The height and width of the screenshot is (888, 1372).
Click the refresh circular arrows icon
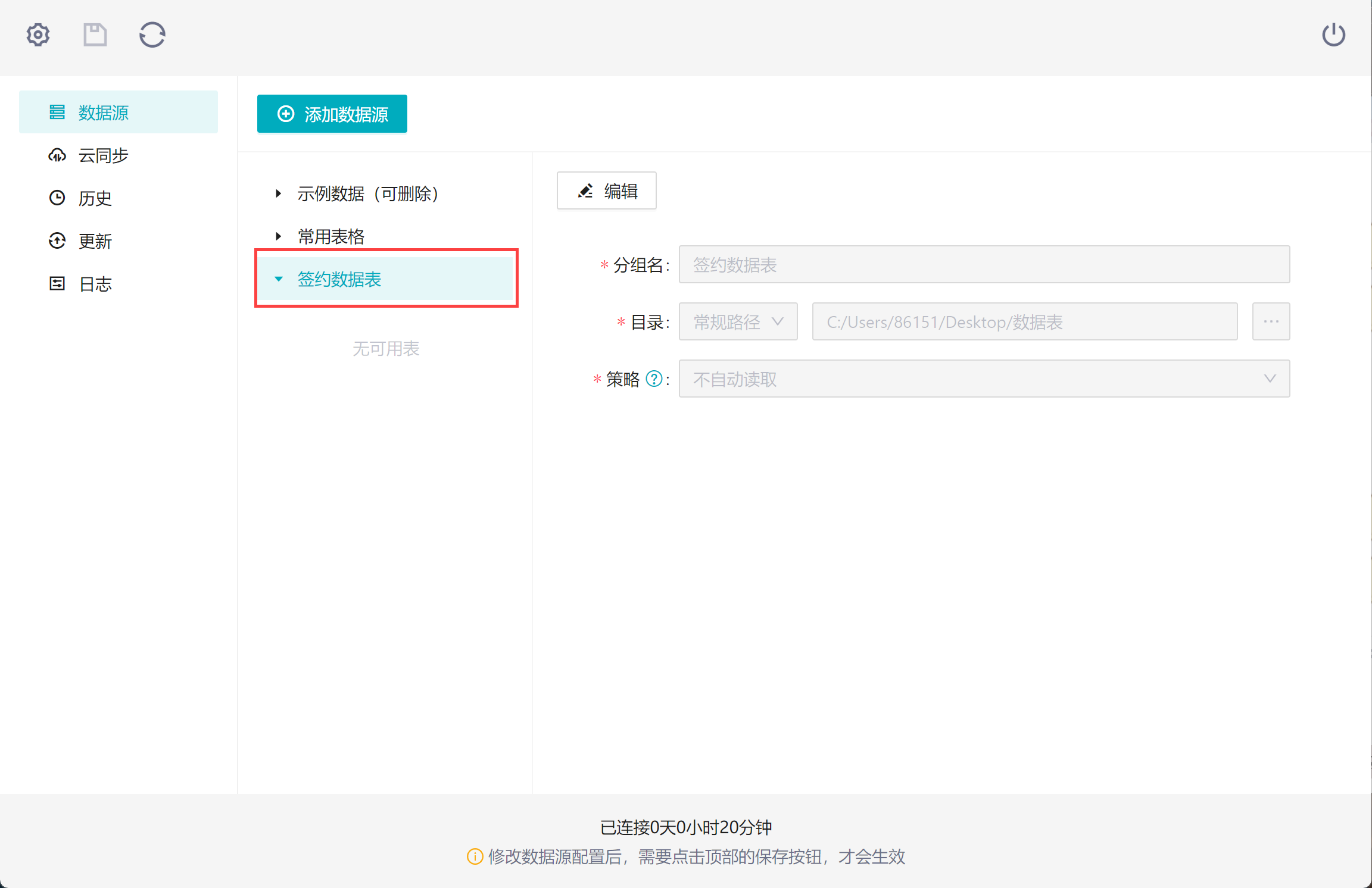point(152,35)
